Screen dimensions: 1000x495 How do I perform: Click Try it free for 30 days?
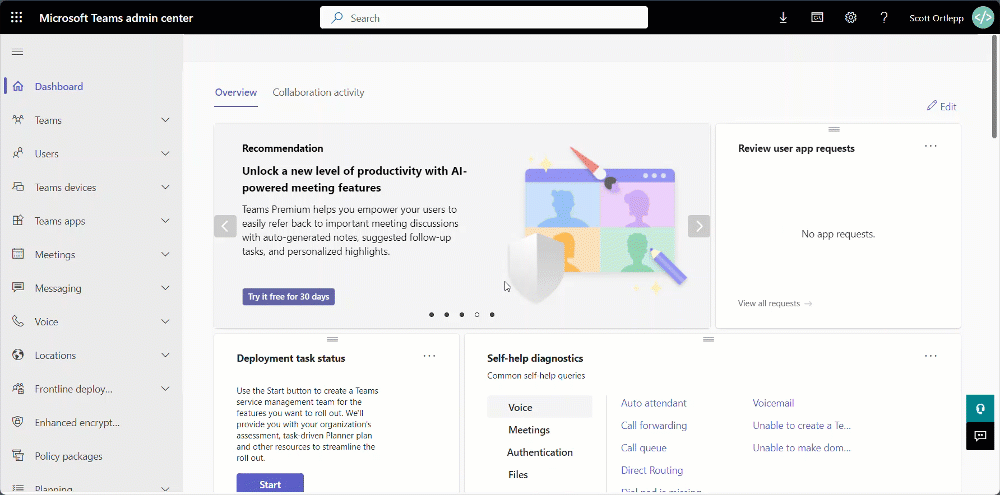point(288,297)
